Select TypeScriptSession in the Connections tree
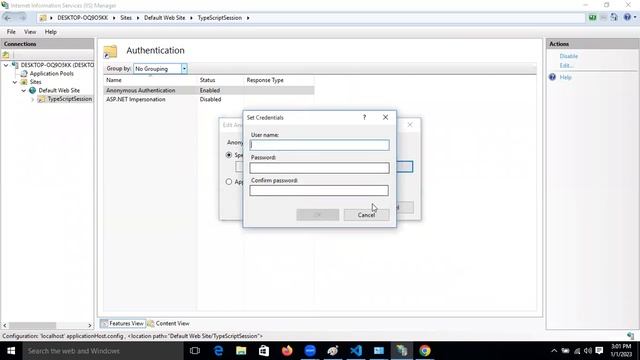The image size is (640, 360). (x=69, y=99)
